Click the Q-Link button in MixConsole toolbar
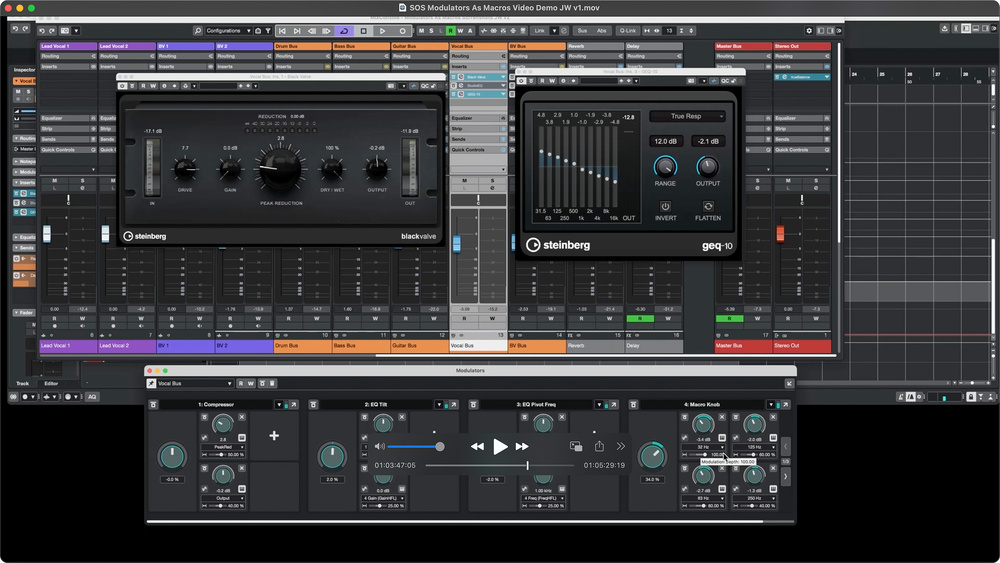 (628, 31)
